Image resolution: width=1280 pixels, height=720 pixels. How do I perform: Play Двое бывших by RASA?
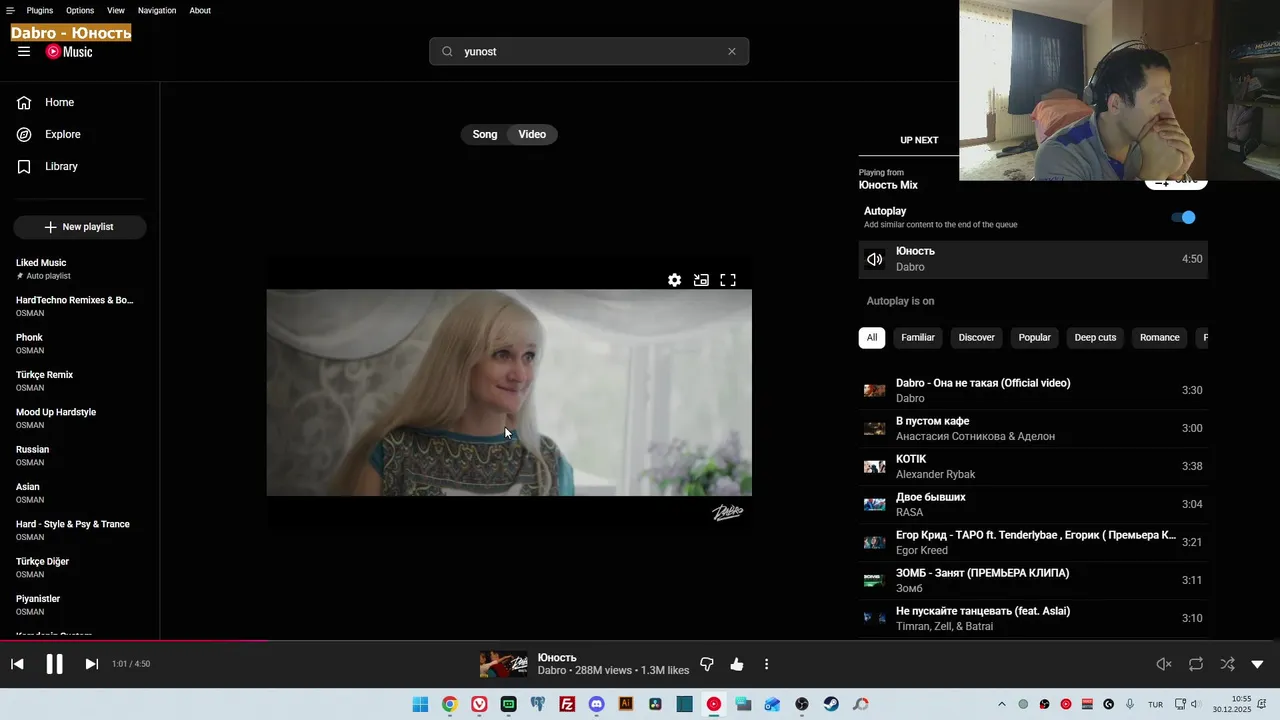[1033, 504]
